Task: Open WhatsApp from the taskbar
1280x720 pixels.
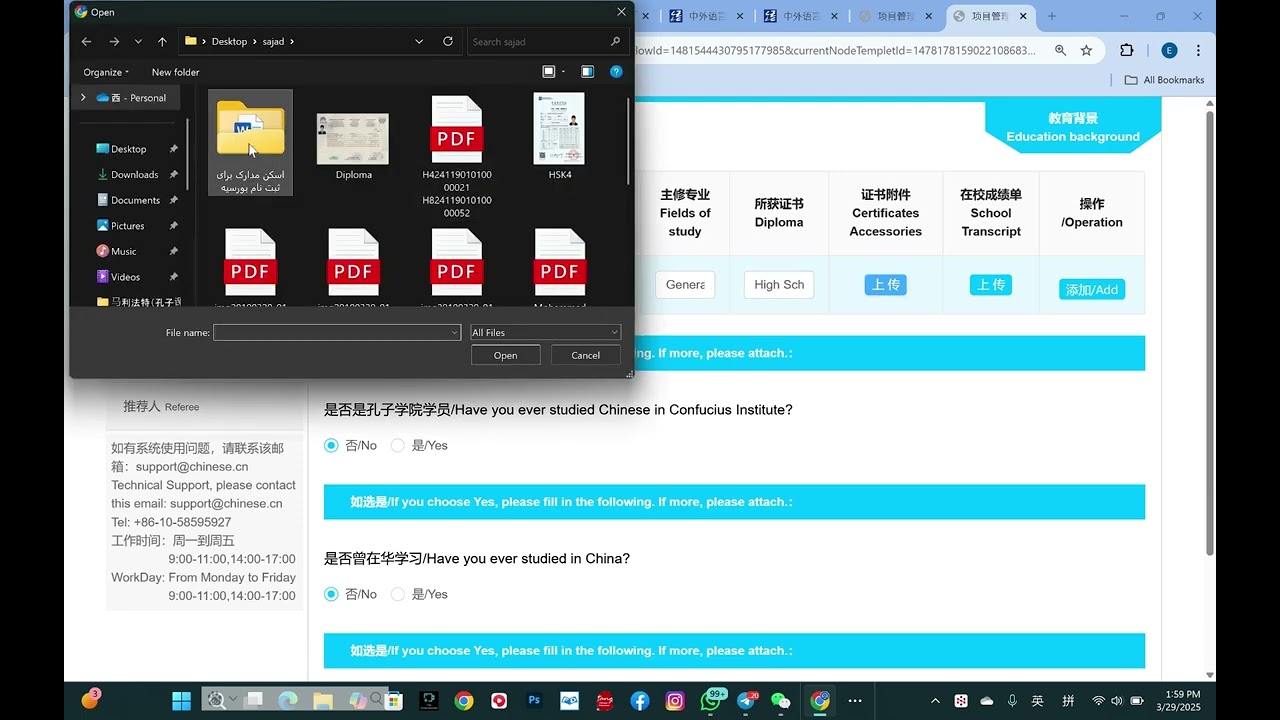Action: [x=711, y=700]
